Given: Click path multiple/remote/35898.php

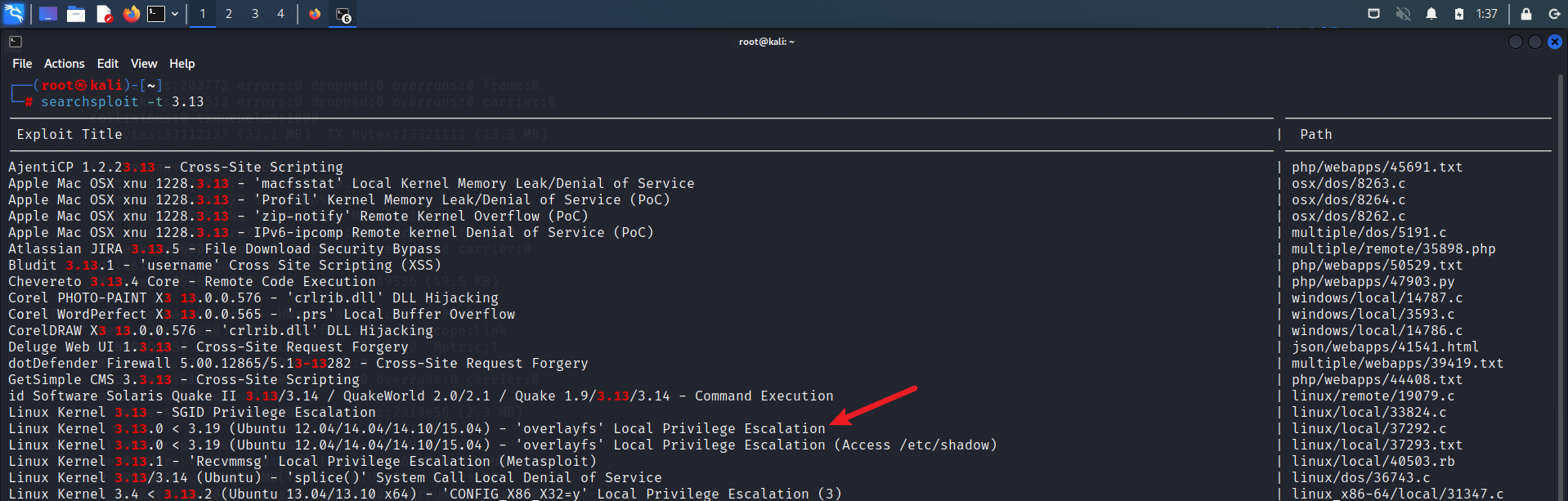Looking at the screenshot, I should click(x=1394, y=249).
